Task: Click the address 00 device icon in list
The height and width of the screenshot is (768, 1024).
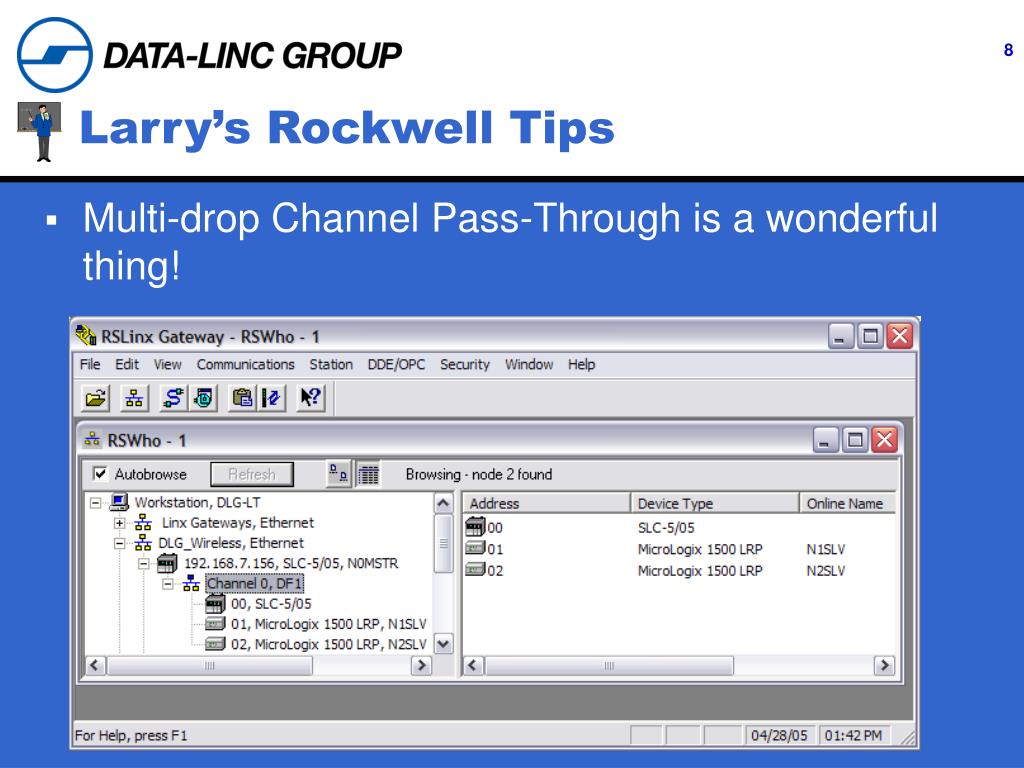Action: pyautogui.click(x=475, y=526)
